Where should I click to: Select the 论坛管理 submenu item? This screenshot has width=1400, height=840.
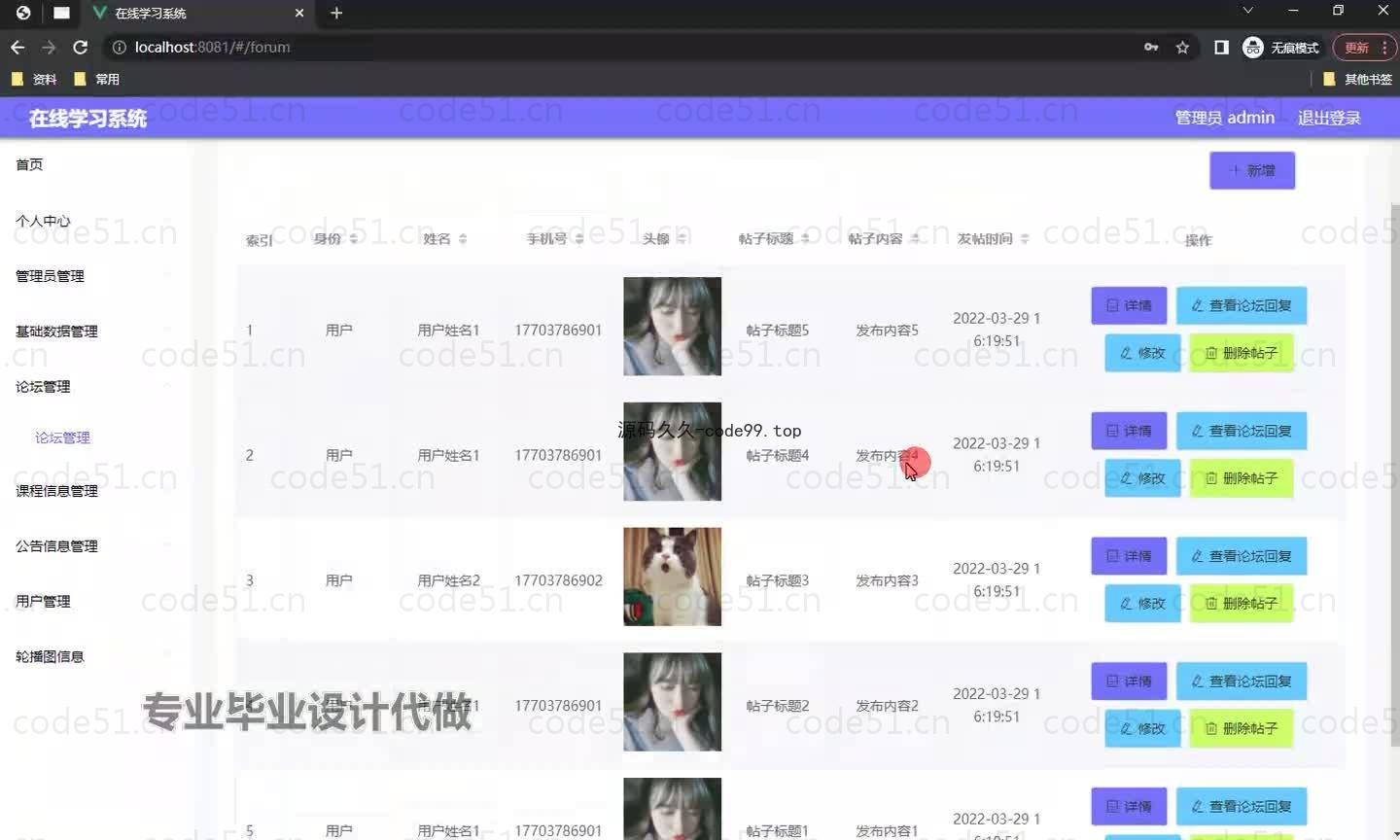(x=62, y=437)
